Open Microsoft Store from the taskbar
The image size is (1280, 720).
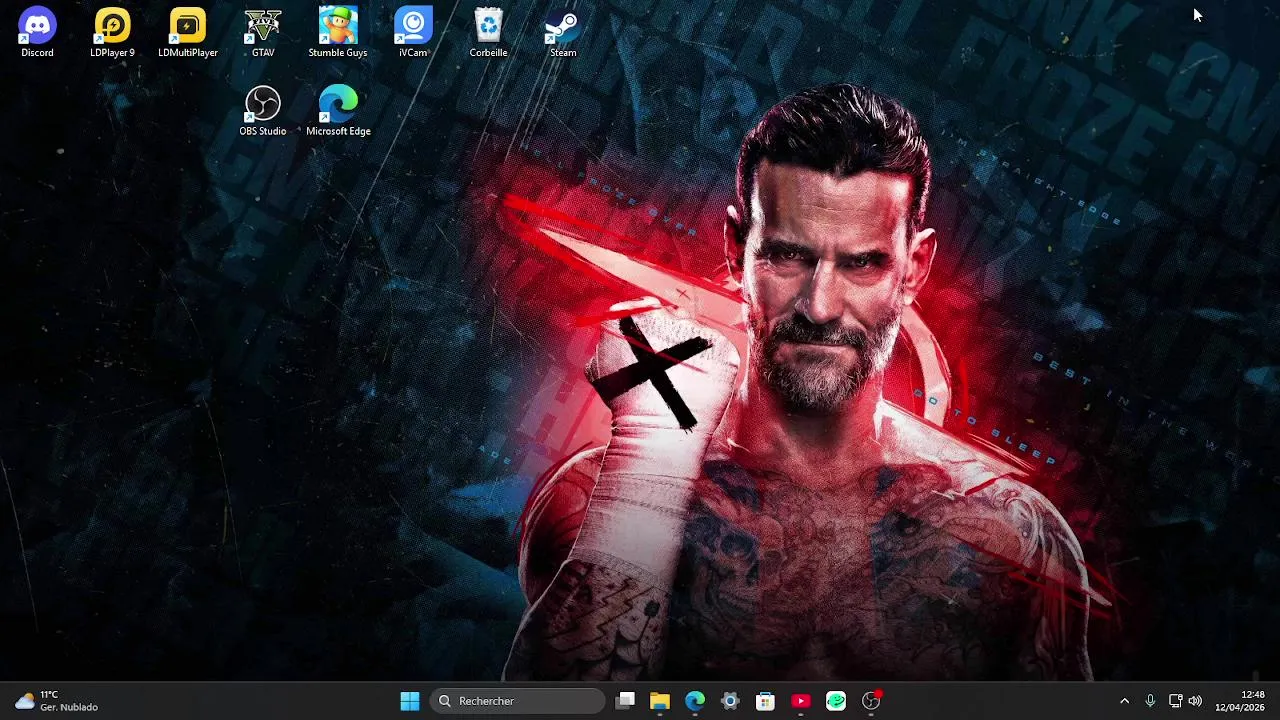(765, 701)
